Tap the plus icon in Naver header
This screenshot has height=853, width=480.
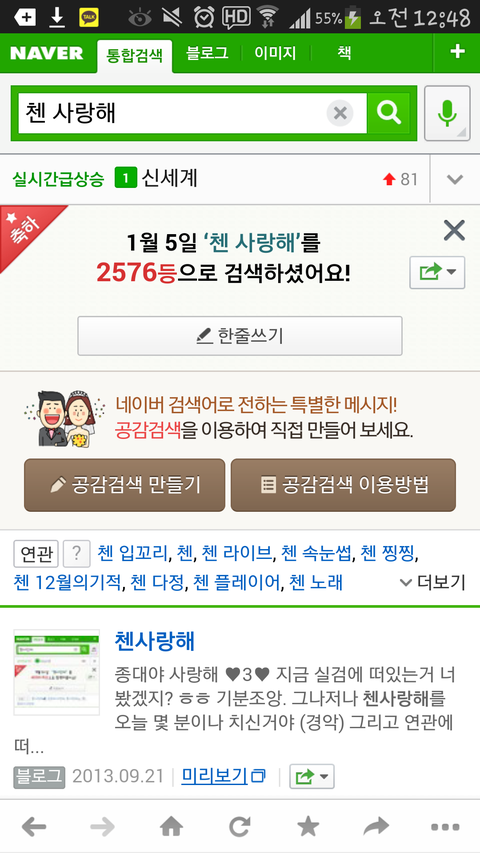point(457,52)
